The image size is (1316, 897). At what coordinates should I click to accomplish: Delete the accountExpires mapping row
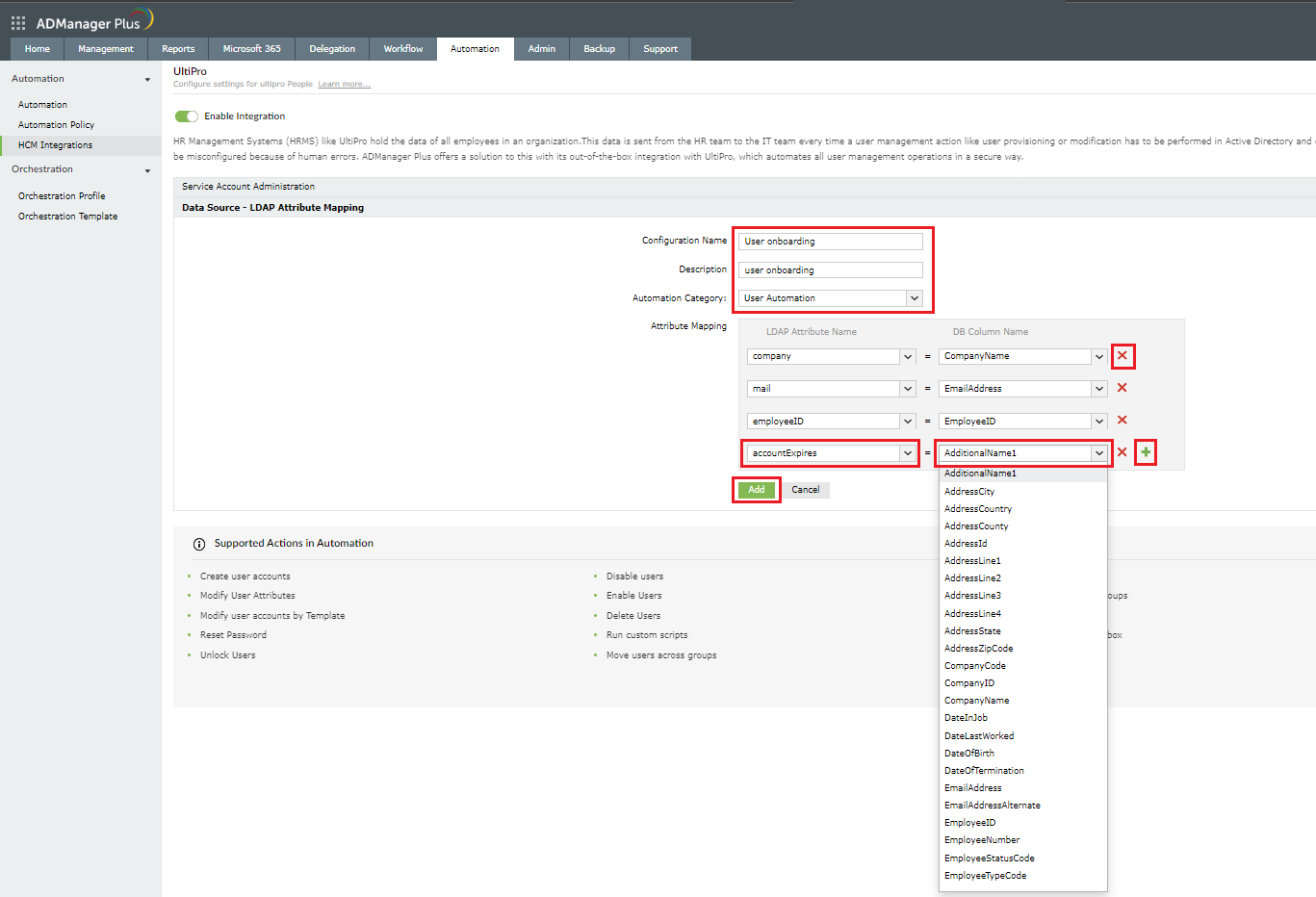(1122, 452)
